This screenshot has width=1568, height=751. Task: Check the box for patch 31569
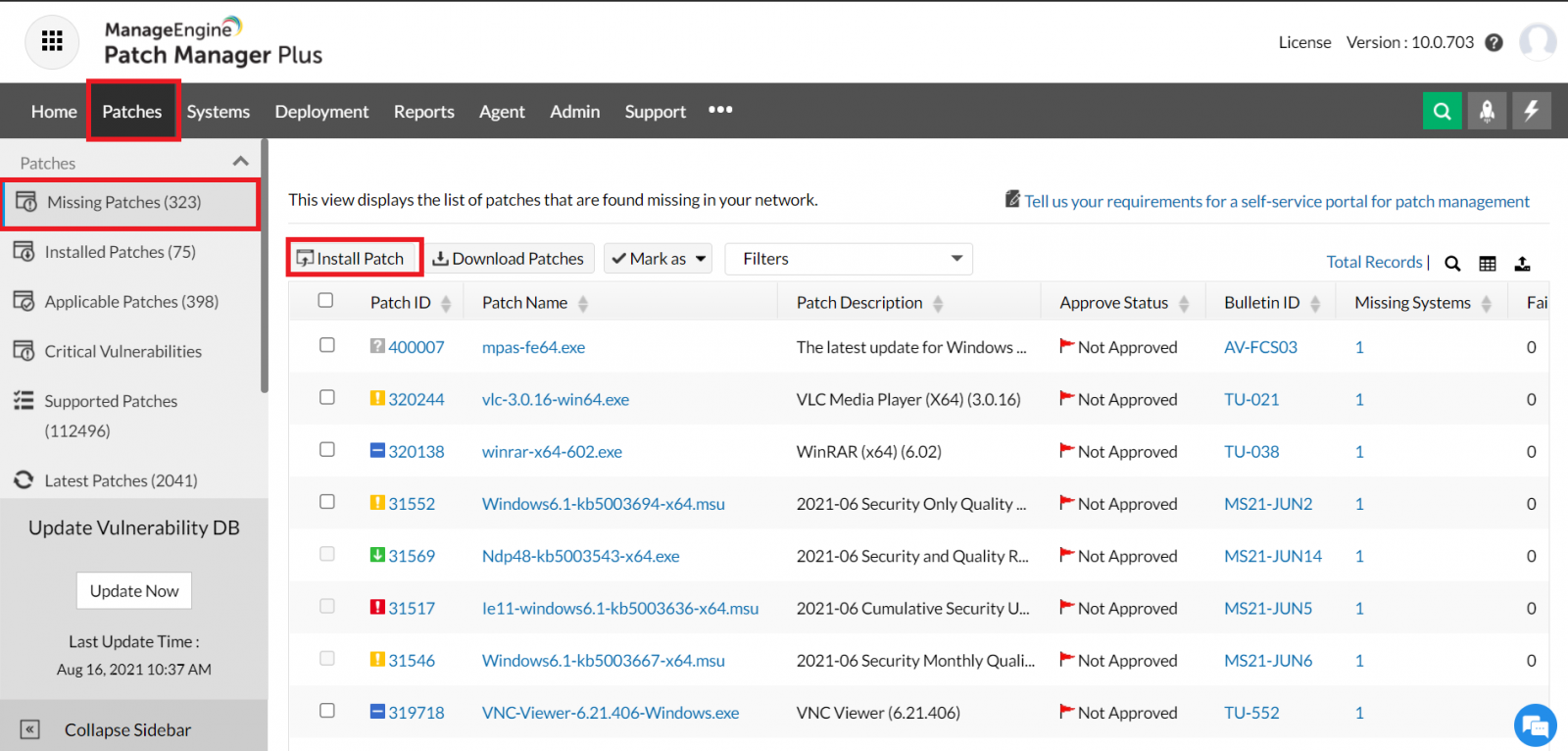pos(327,554)
